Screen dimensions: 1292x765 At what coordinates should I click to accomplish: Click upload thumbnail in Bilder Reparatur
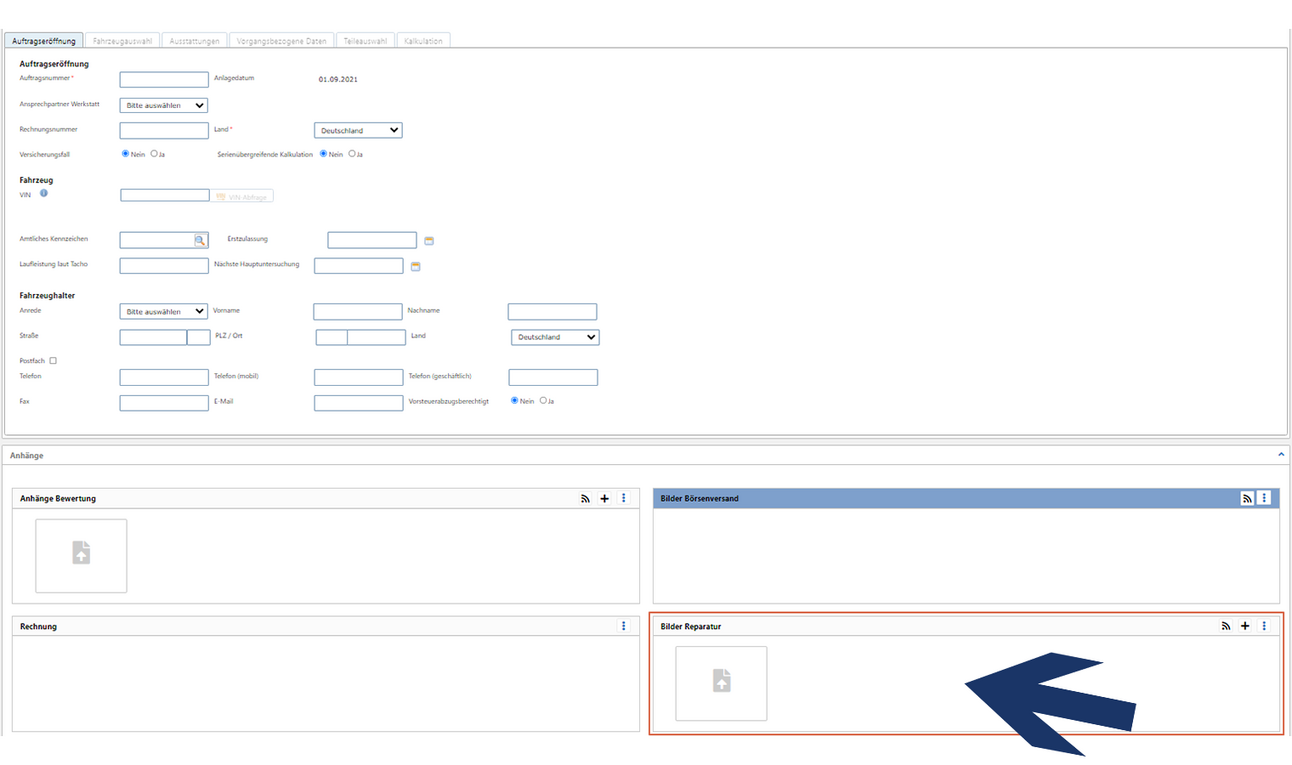(x=721, y=683)
